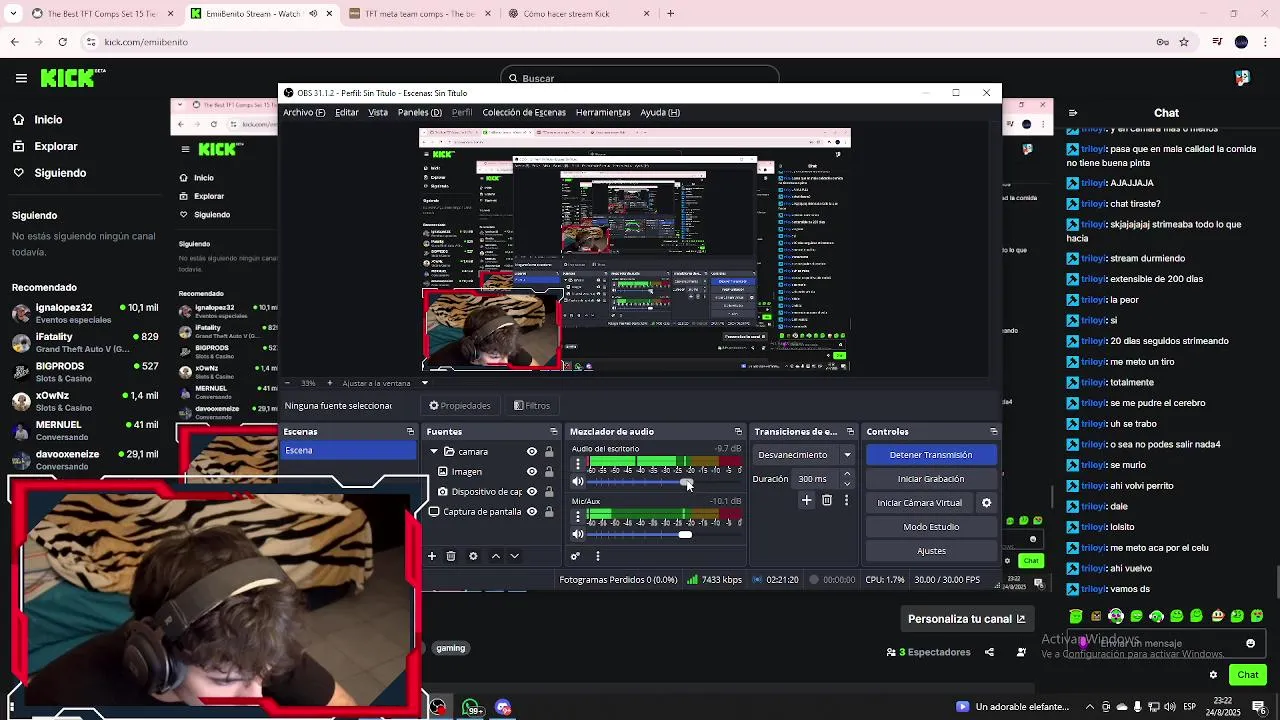
Task: Remove selected source with Fuentes trash icon
Action: tap(451, 556)
